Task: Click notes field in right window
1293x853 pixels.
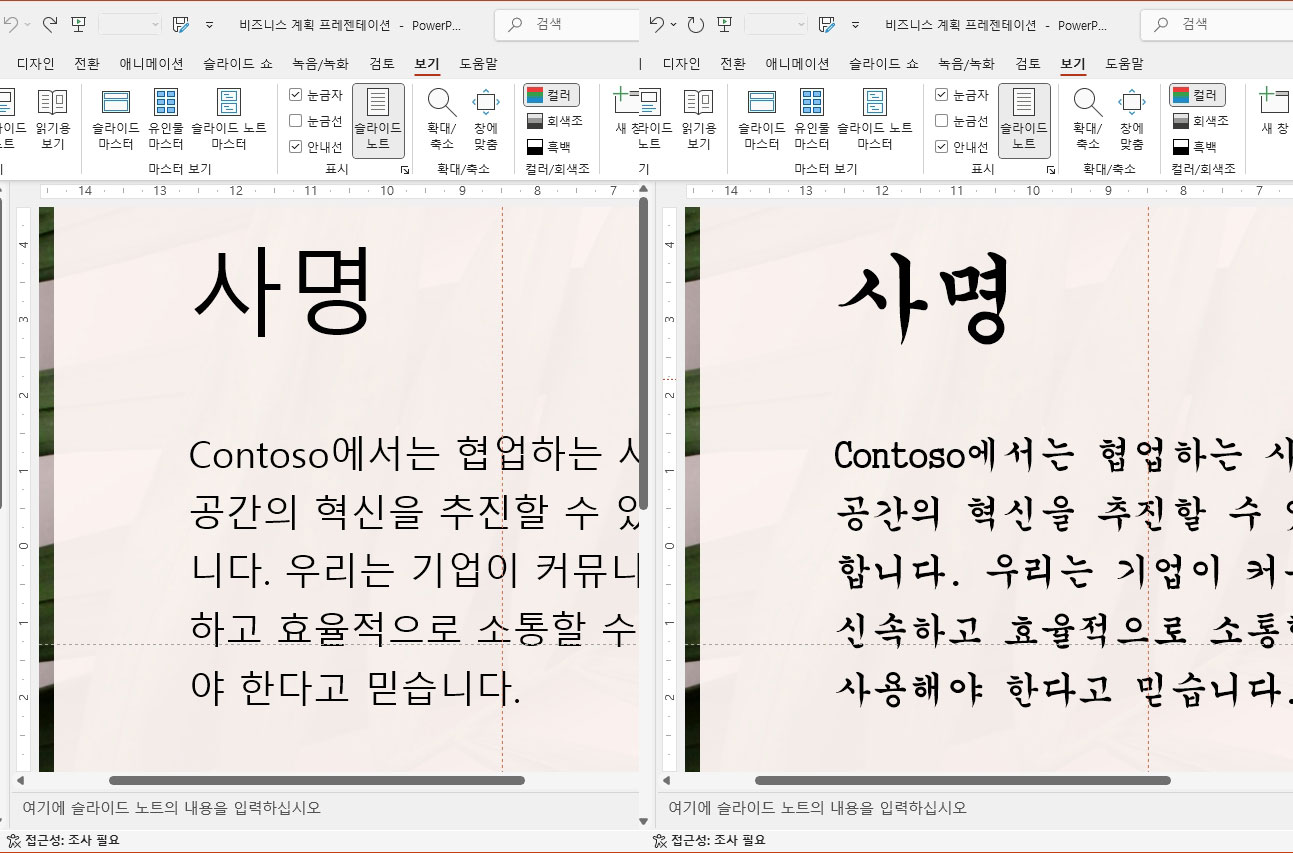Action: [975, 808]
